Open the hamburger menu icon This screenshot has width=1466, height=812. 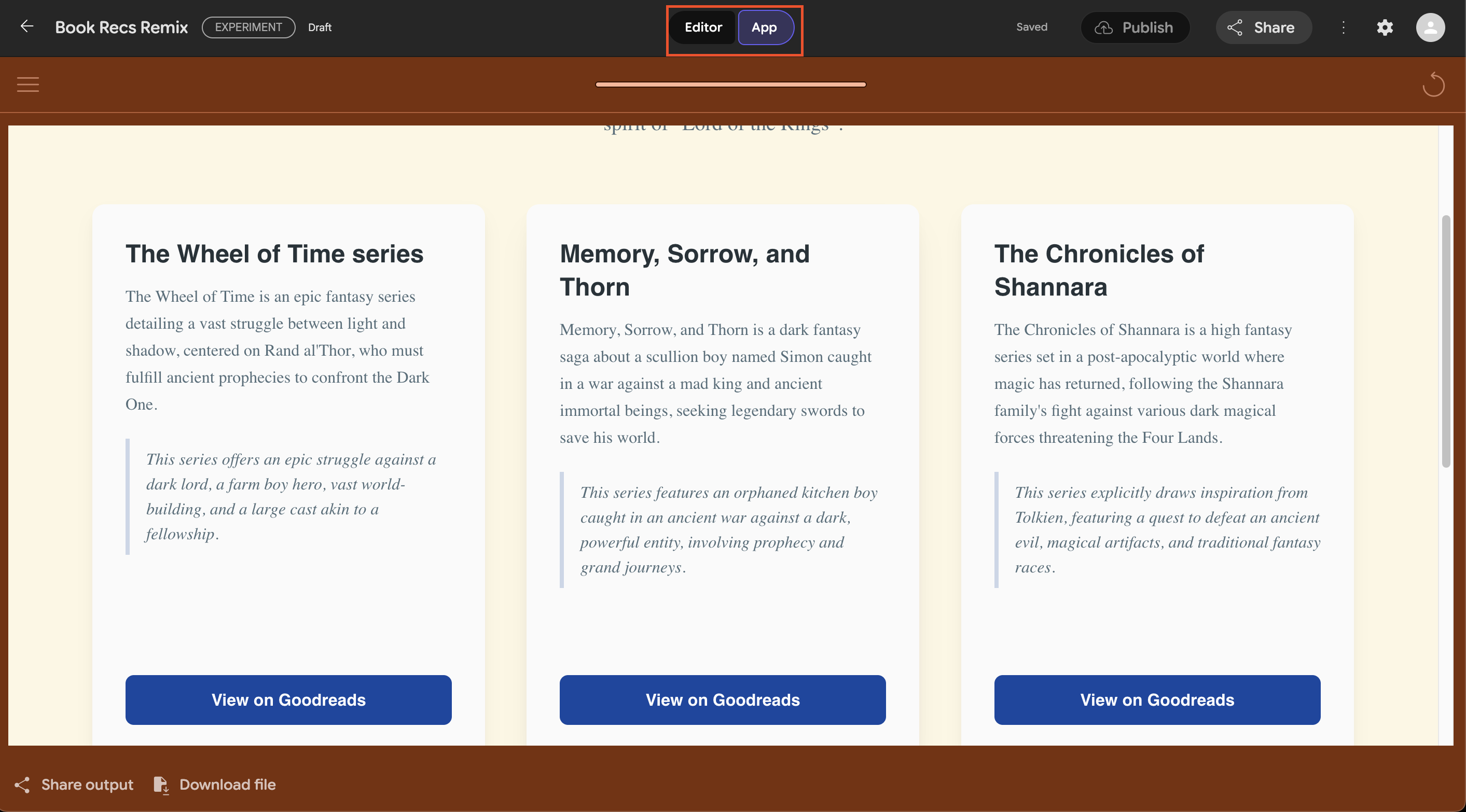coord(28,84)
